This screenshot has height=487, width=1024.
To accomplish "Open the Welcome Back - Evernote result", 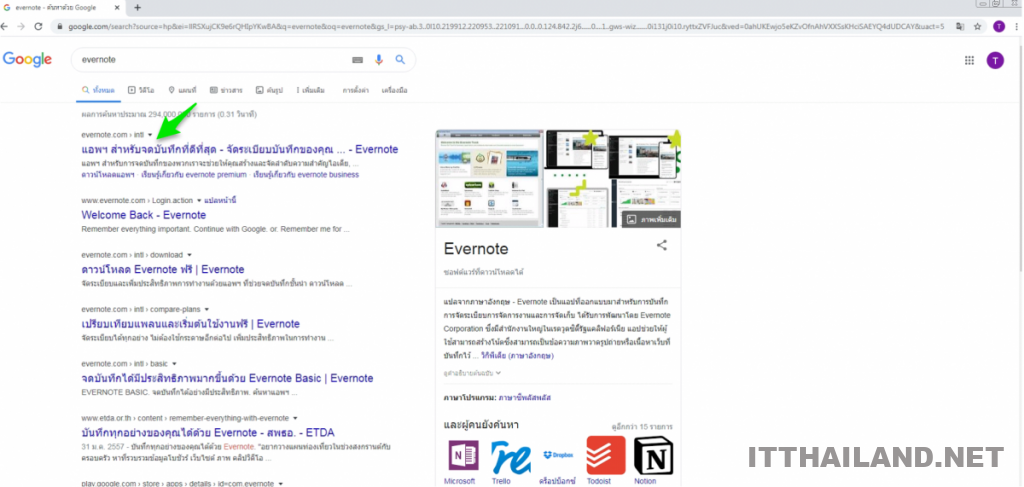I will 144,215.
